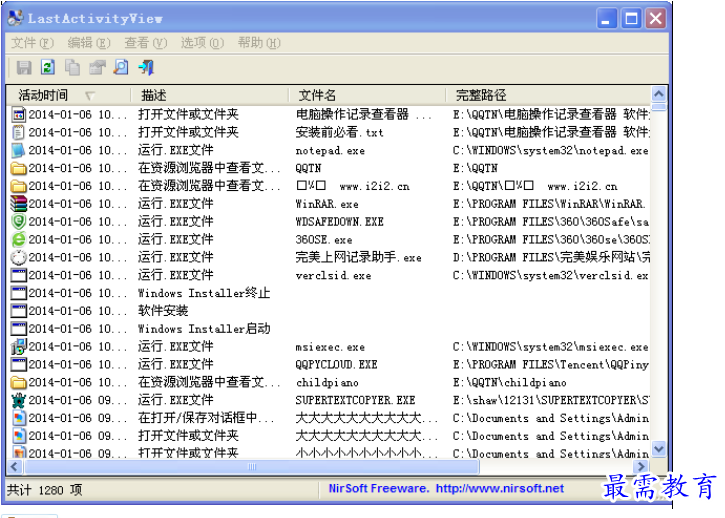
Task: Click the WDSAFEDOWN.EXE shield icon
Action: 18,222
